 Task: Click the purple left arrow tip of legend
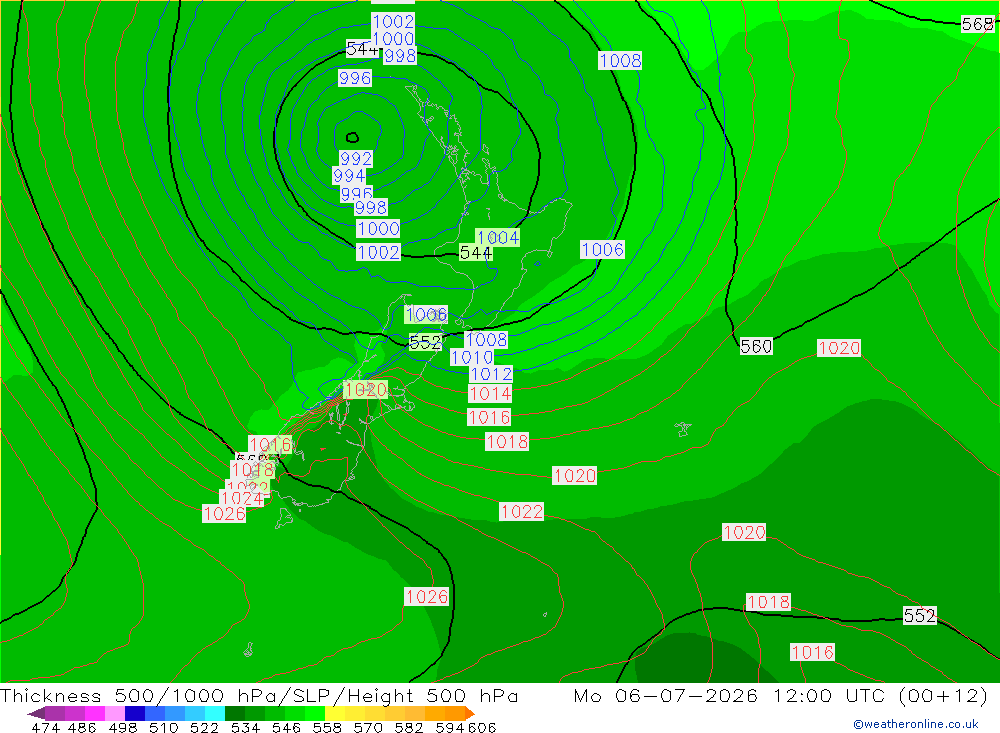coord(36,713)
